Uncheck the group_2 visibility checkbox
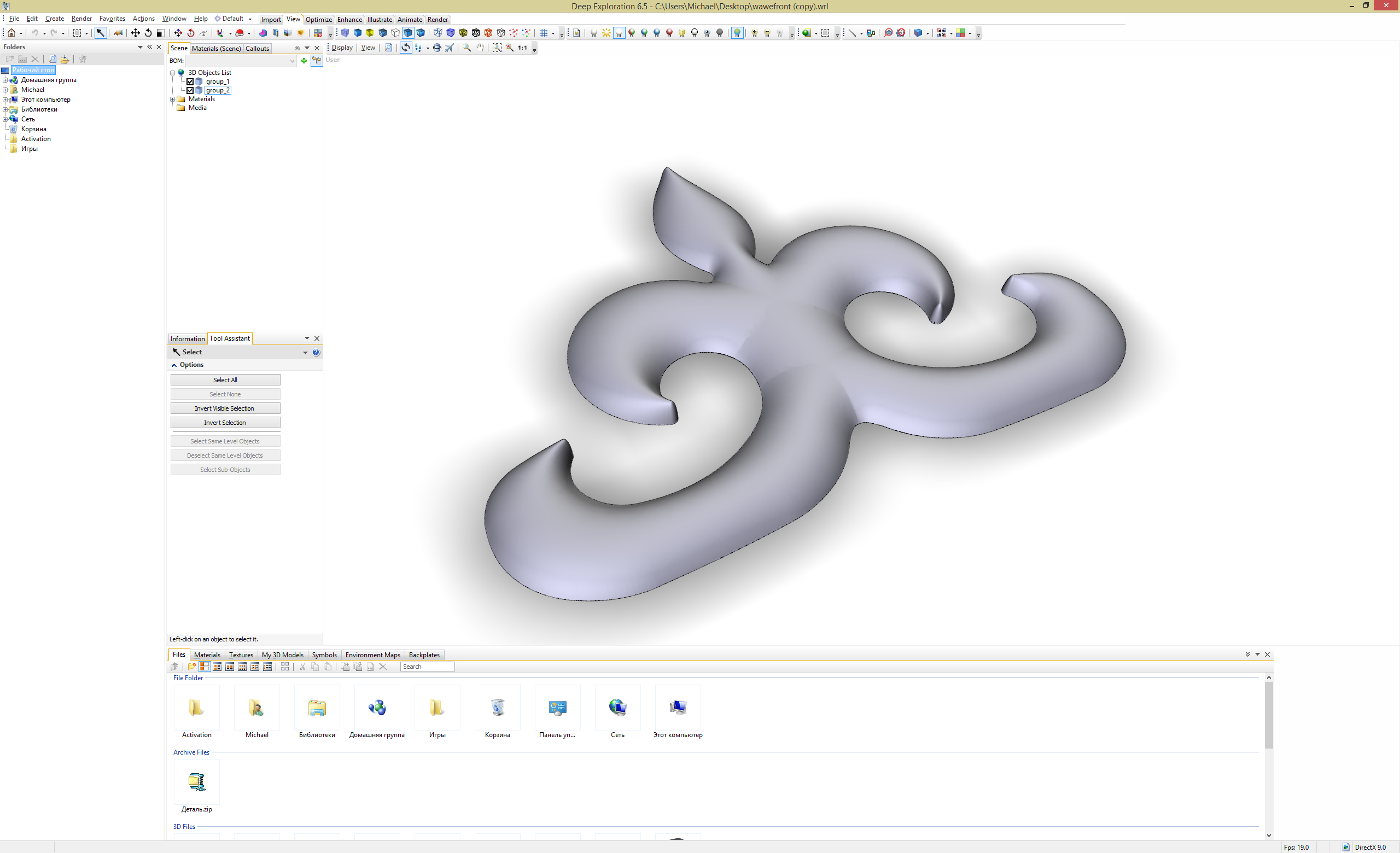 tap(190, 90)
